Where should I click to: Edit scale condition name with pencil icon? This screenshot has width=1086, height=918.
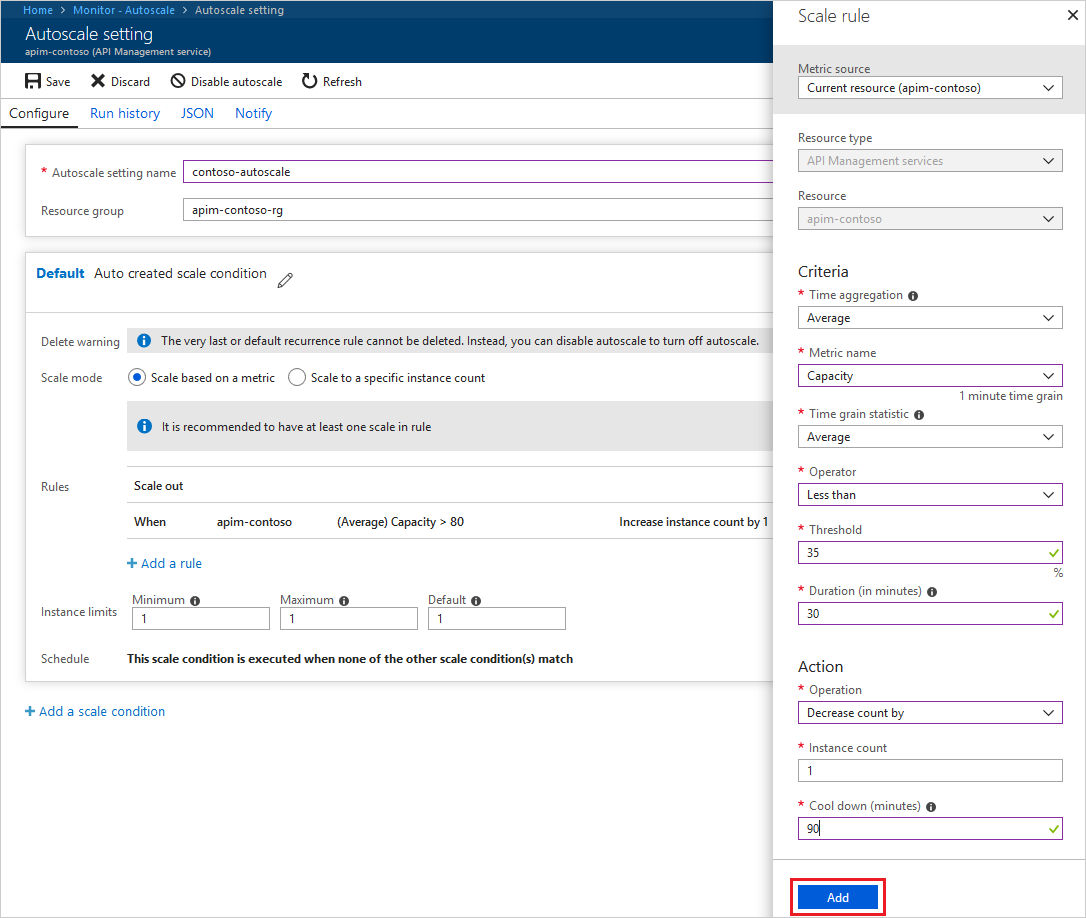285,280
